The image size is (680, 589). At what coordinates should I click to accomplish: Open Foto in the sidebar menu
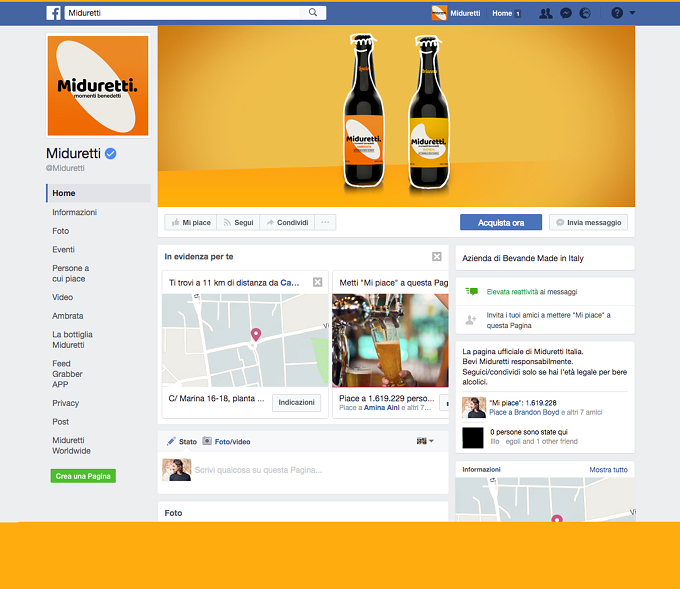(x=61, y=231)
